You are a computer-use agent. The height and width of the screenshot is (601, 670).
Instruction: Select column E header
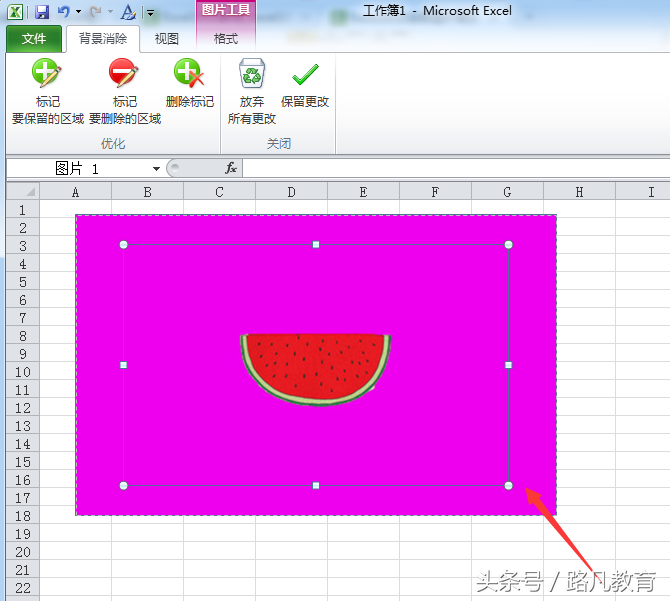pyautogui.click(x=363, y=192)
